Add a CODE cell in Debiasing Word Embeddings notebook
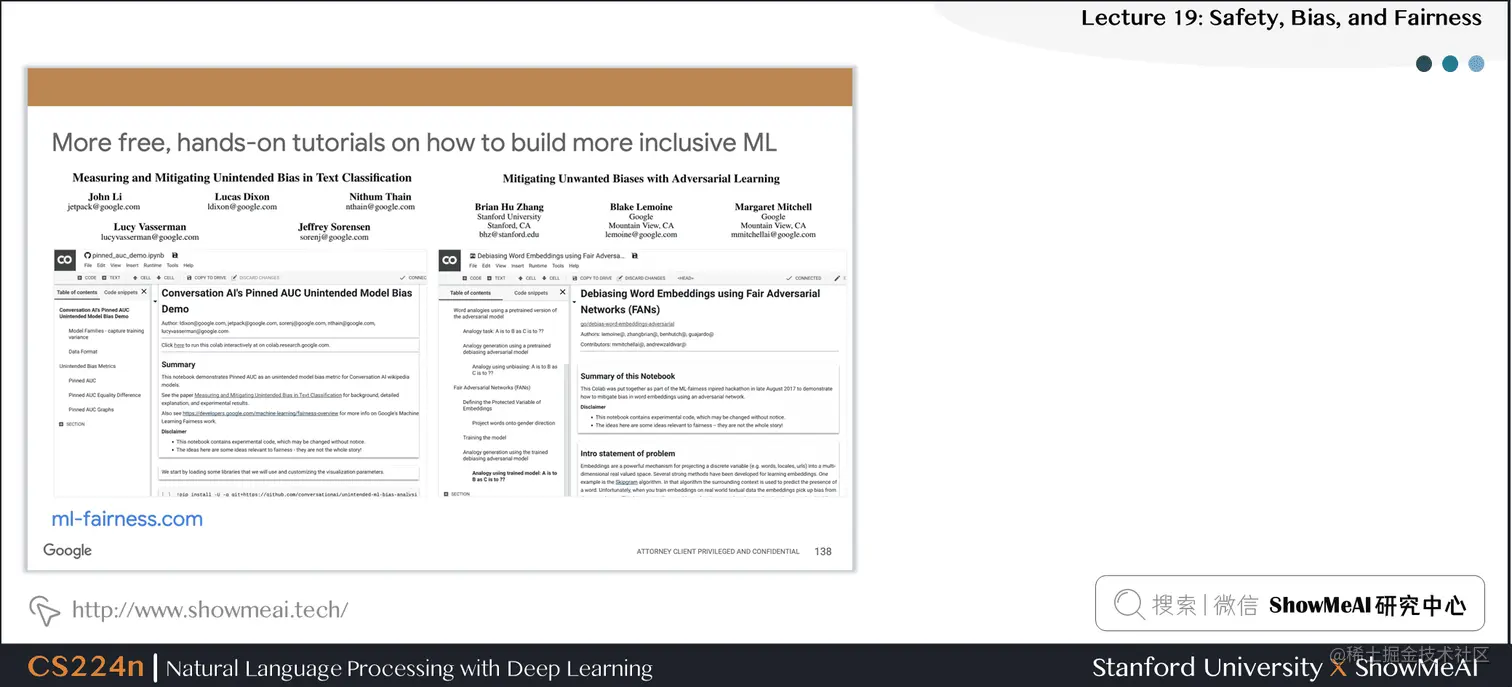This screenshot has width=1512, height=687. (x=472, y=278)
